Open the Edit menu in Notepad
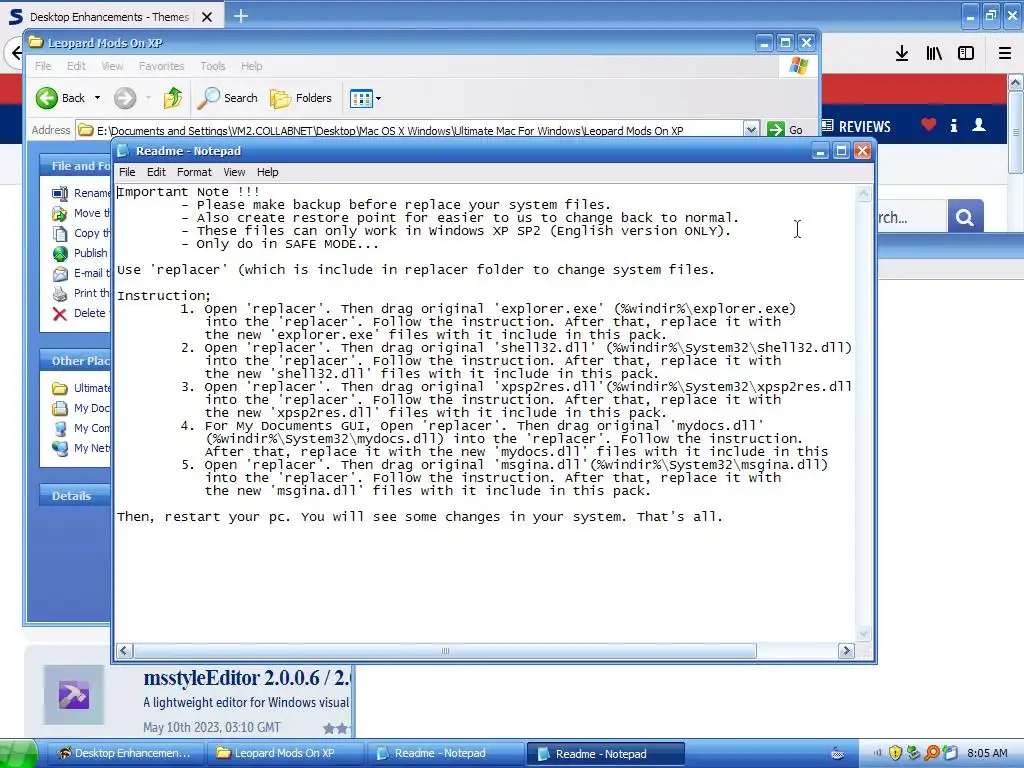This screenshot has width=1024, height=768. point(156,172)
